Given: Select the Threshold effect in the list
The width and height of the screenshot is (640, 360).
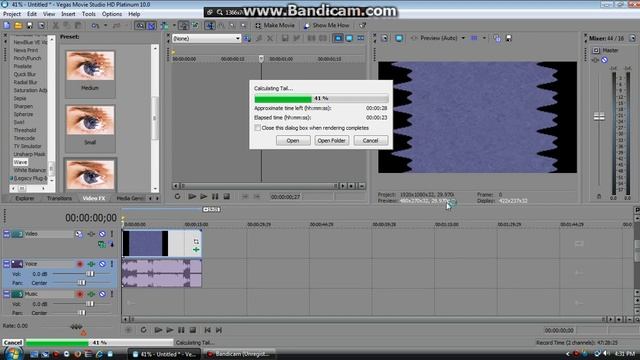Looking at the screenshot, I should click(24, 130).
